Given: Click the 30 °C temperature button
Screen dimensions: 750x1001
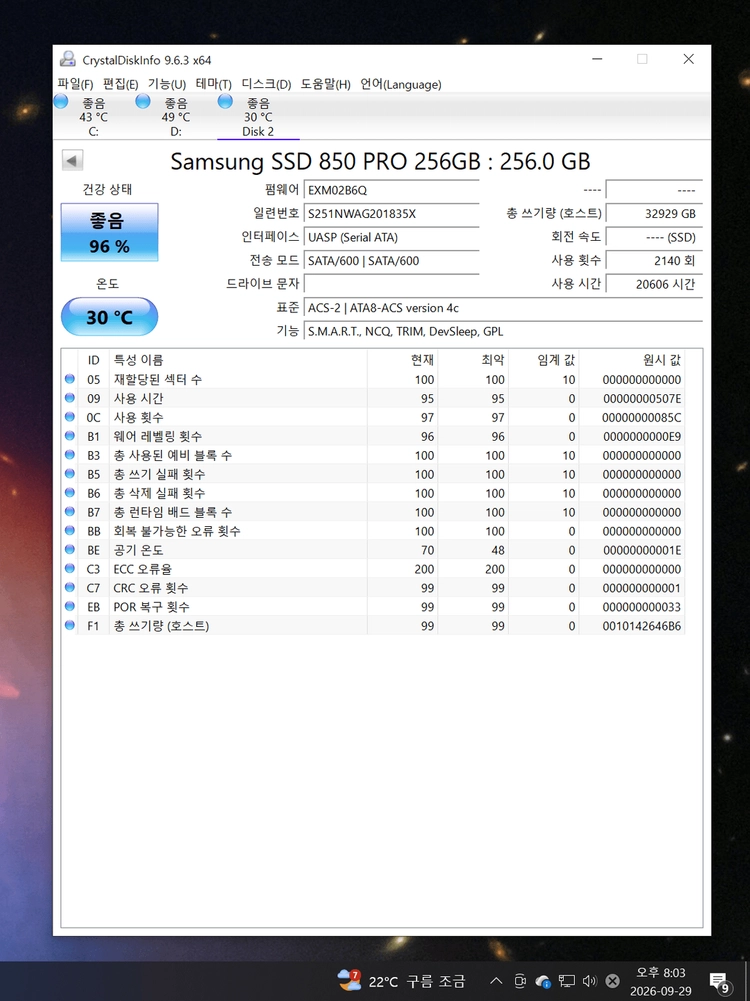Looking at the screenshot, I should pos(109,317).
